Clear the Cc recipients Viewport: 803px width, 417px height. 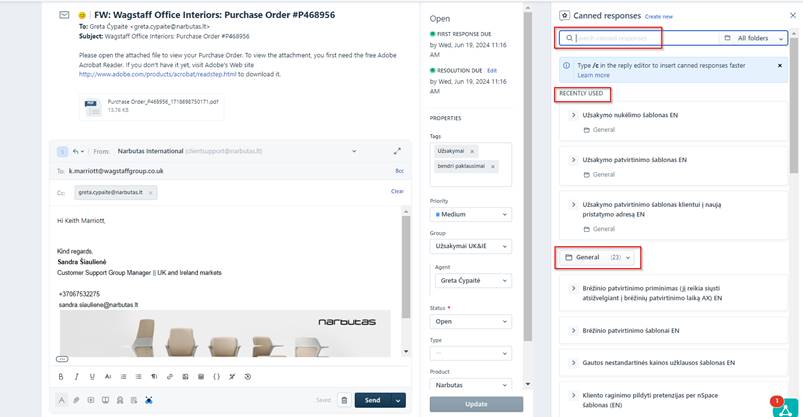pyautogui.click(x=397, y=191)
